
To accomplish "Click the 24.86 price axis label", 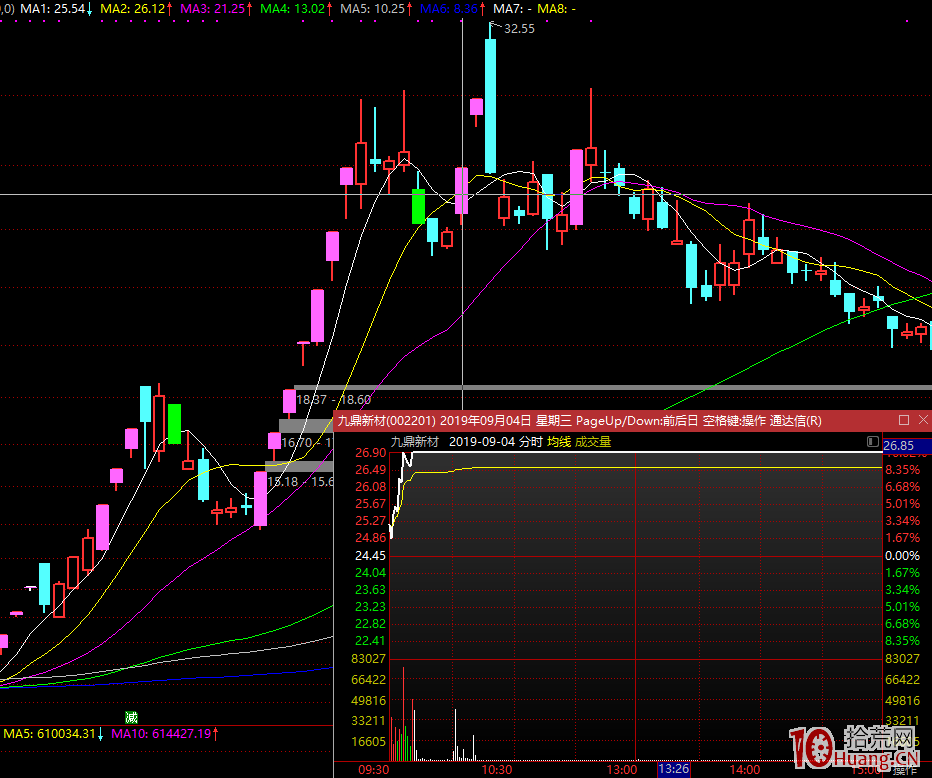I will 370,538.
